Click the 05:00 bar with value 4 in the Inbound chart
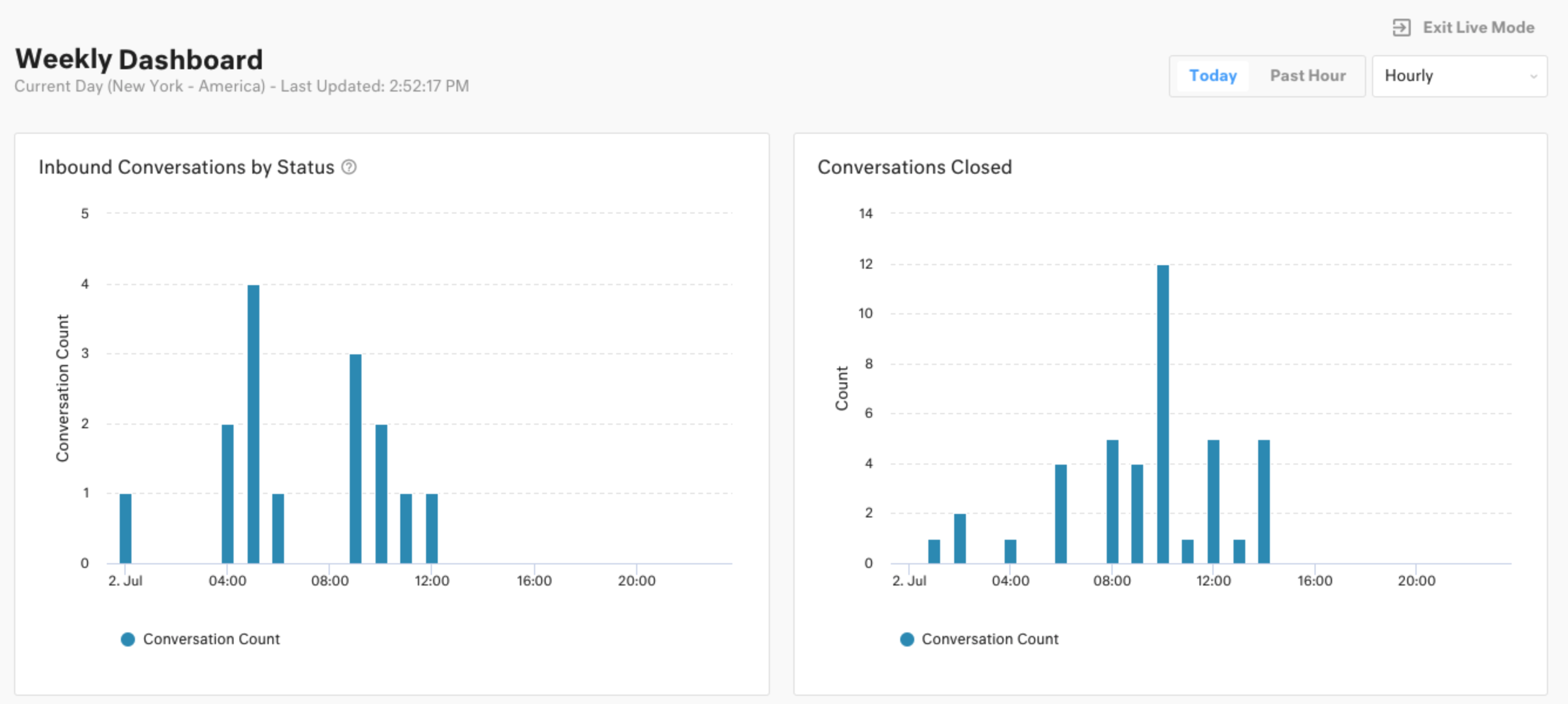This screenshot has height=704, width=1568. (x=254, y=424)
